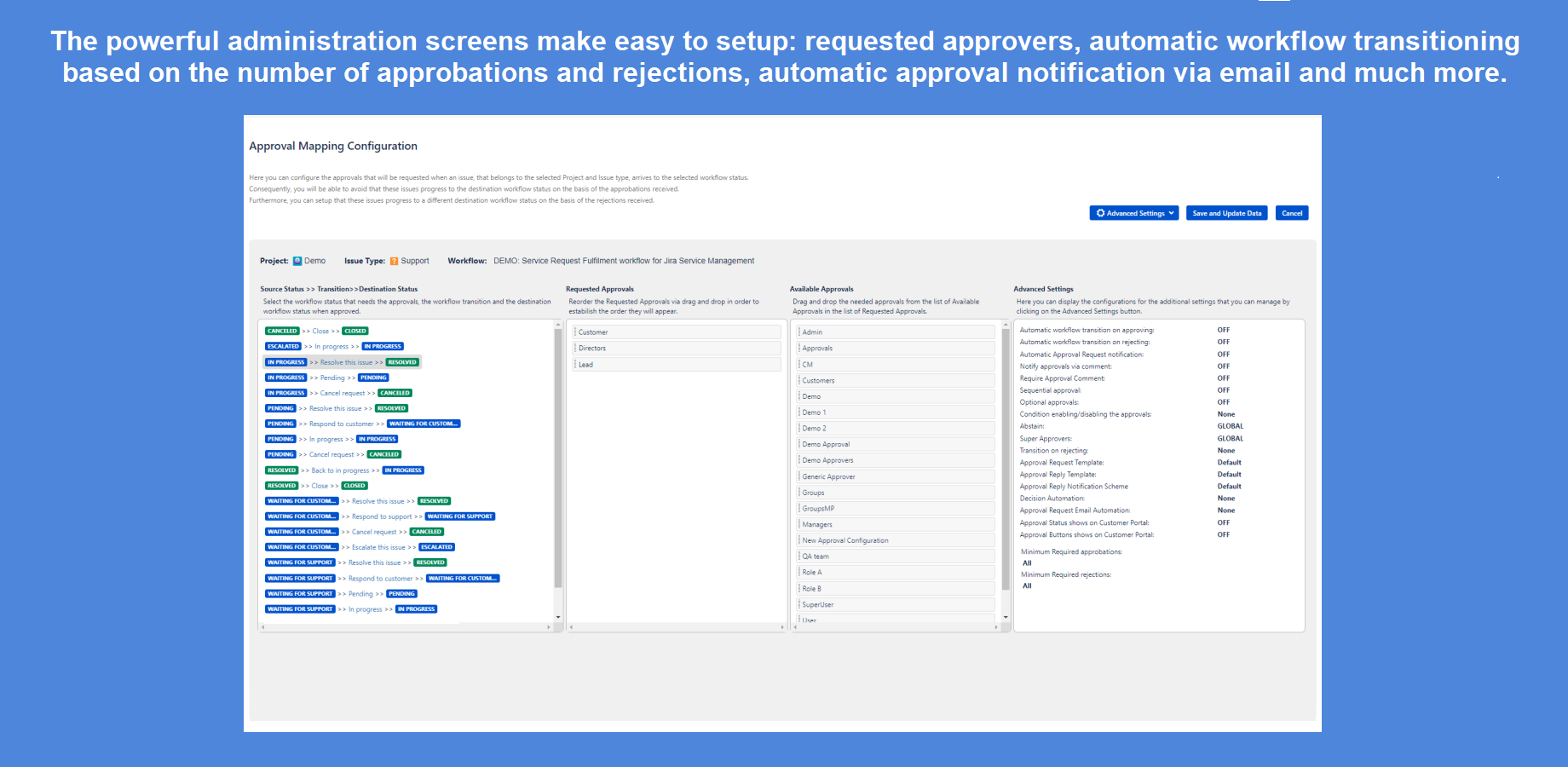The height and width of the screenshot is (767, 1568).
Task: Click the drag handle beside Directors approval
Action: tap(574, 348)
